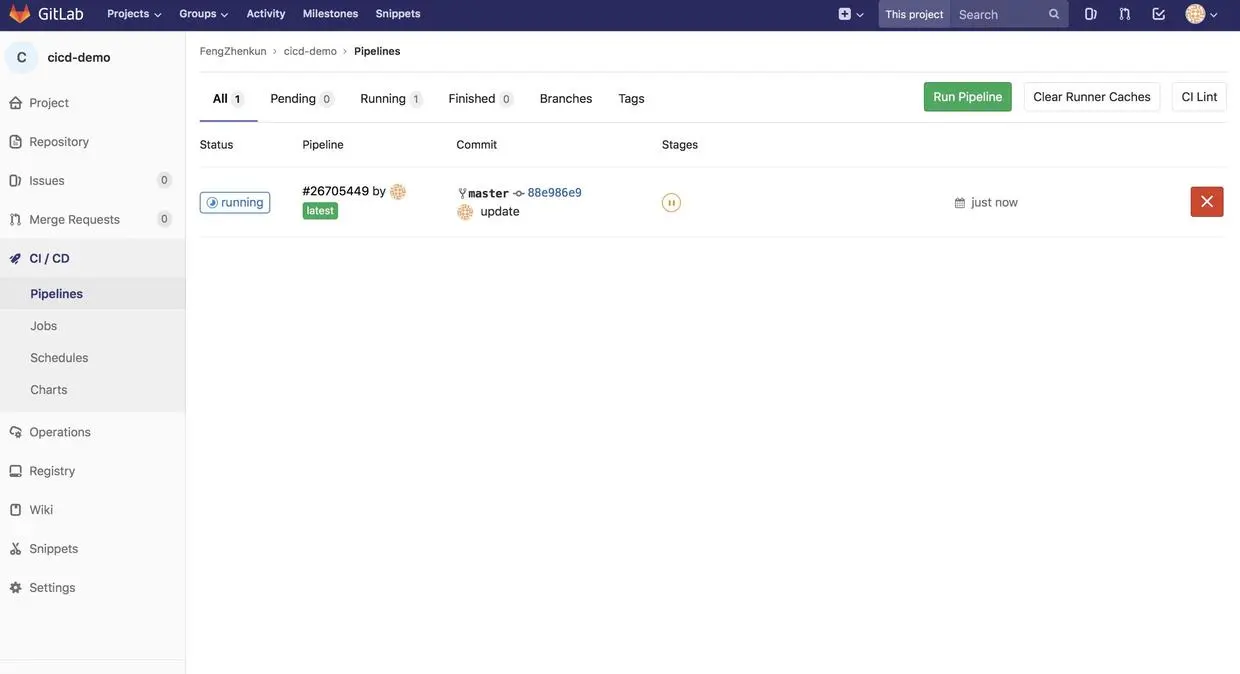Click the latest label badge

pyautogui.click(x=320, y=211)
